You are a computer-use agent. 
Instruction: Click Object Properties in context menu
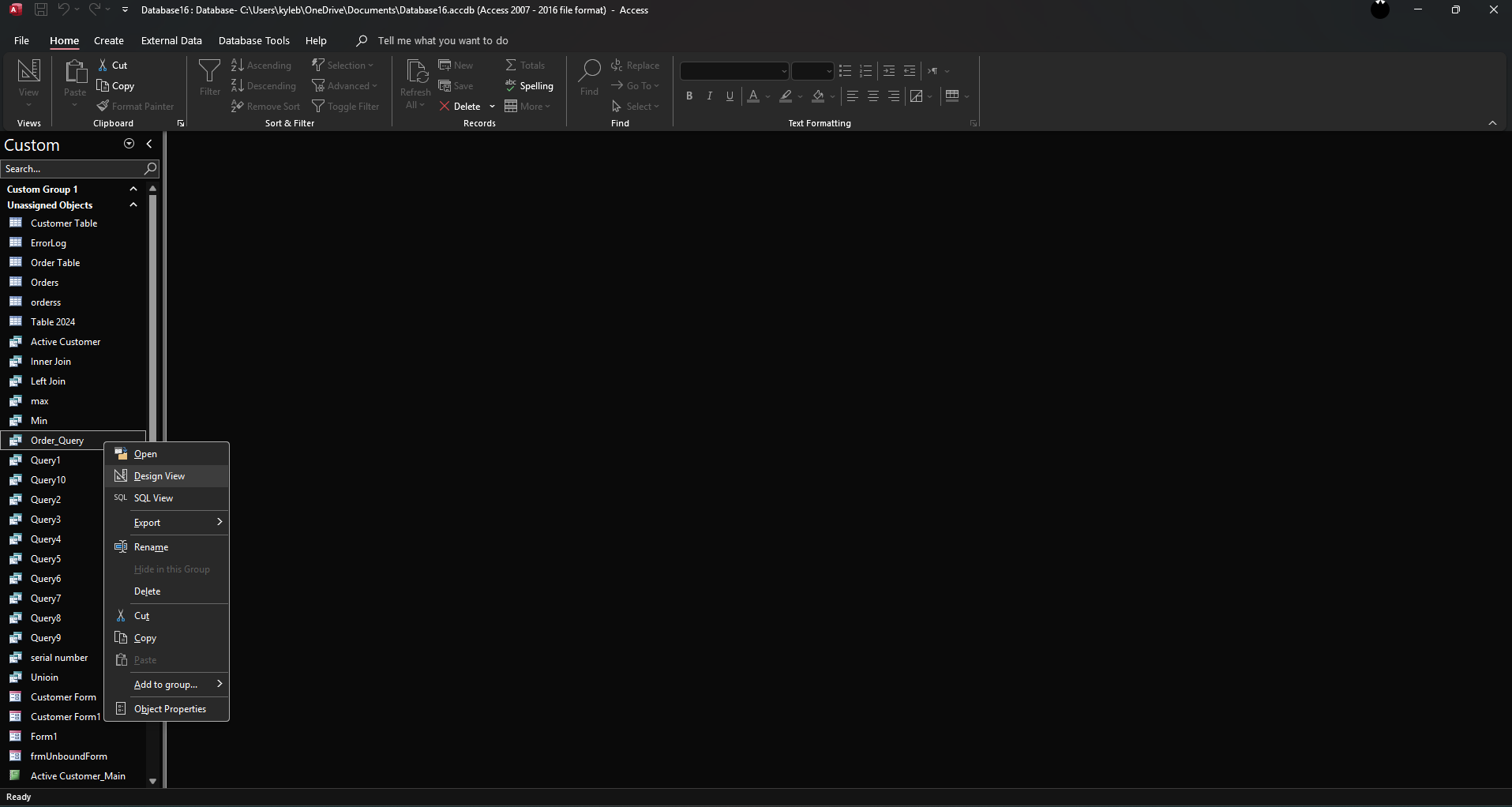tap(167, 708)
